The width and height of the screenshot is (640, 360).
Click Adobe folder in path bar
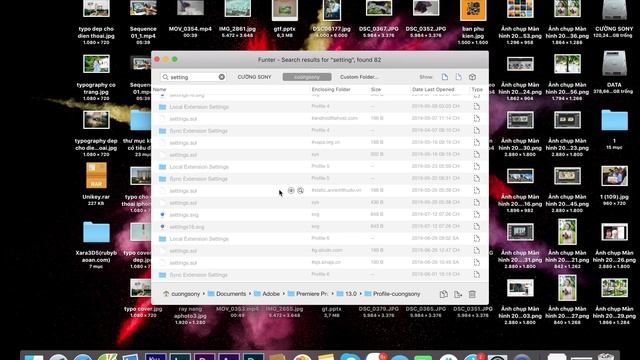[267, 294]
